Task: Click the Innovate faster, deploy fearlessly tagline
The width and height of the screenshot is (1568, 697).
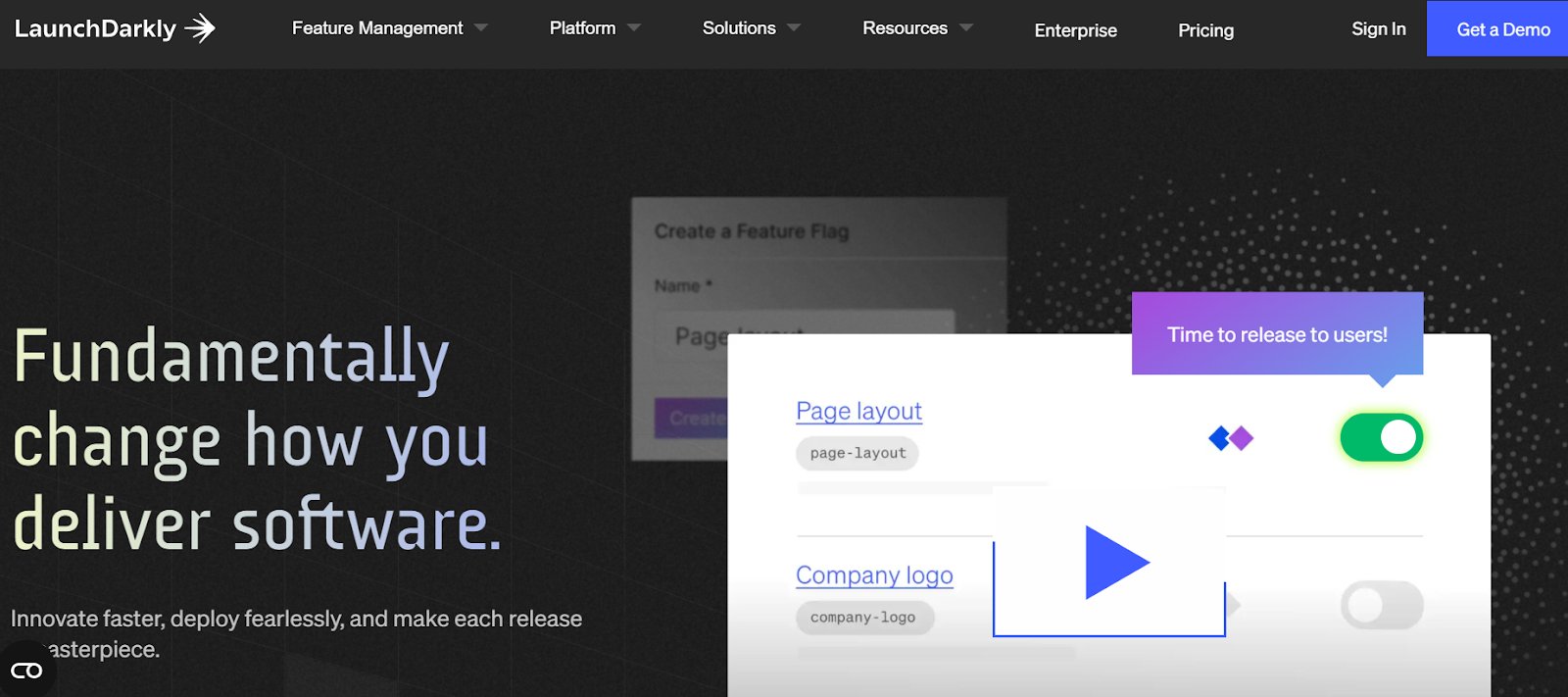Action: [296, 633]
